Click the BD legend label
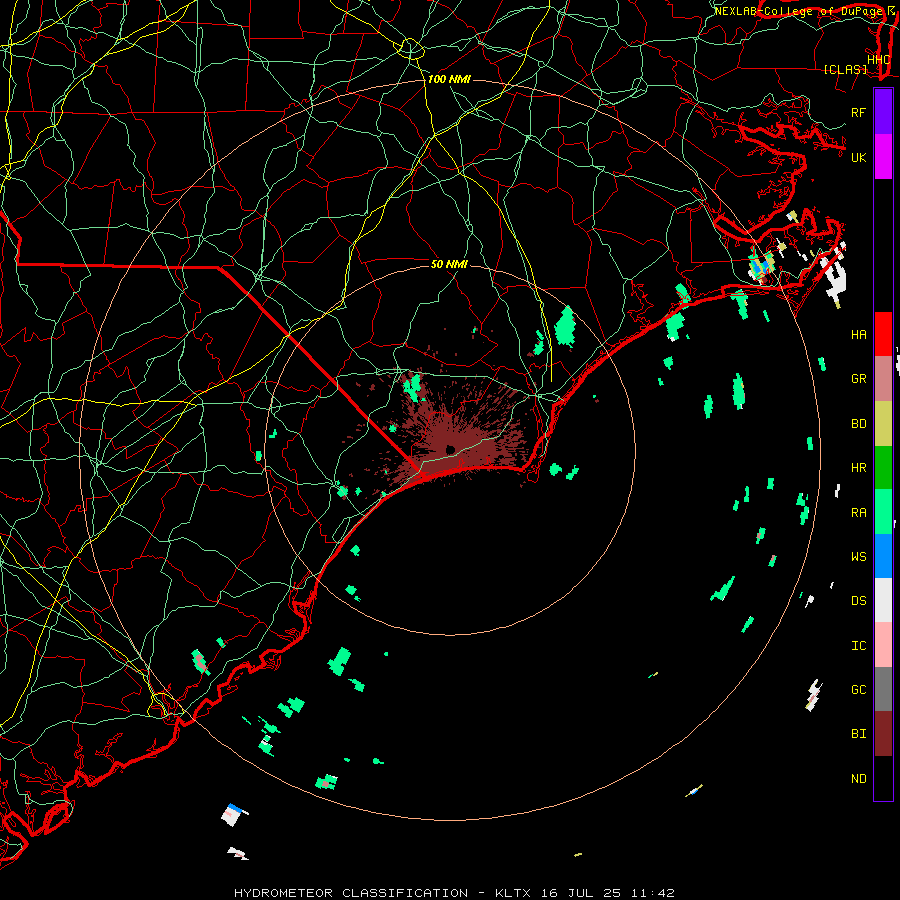This screenshot has height=900, width=900. click(858, 424)
